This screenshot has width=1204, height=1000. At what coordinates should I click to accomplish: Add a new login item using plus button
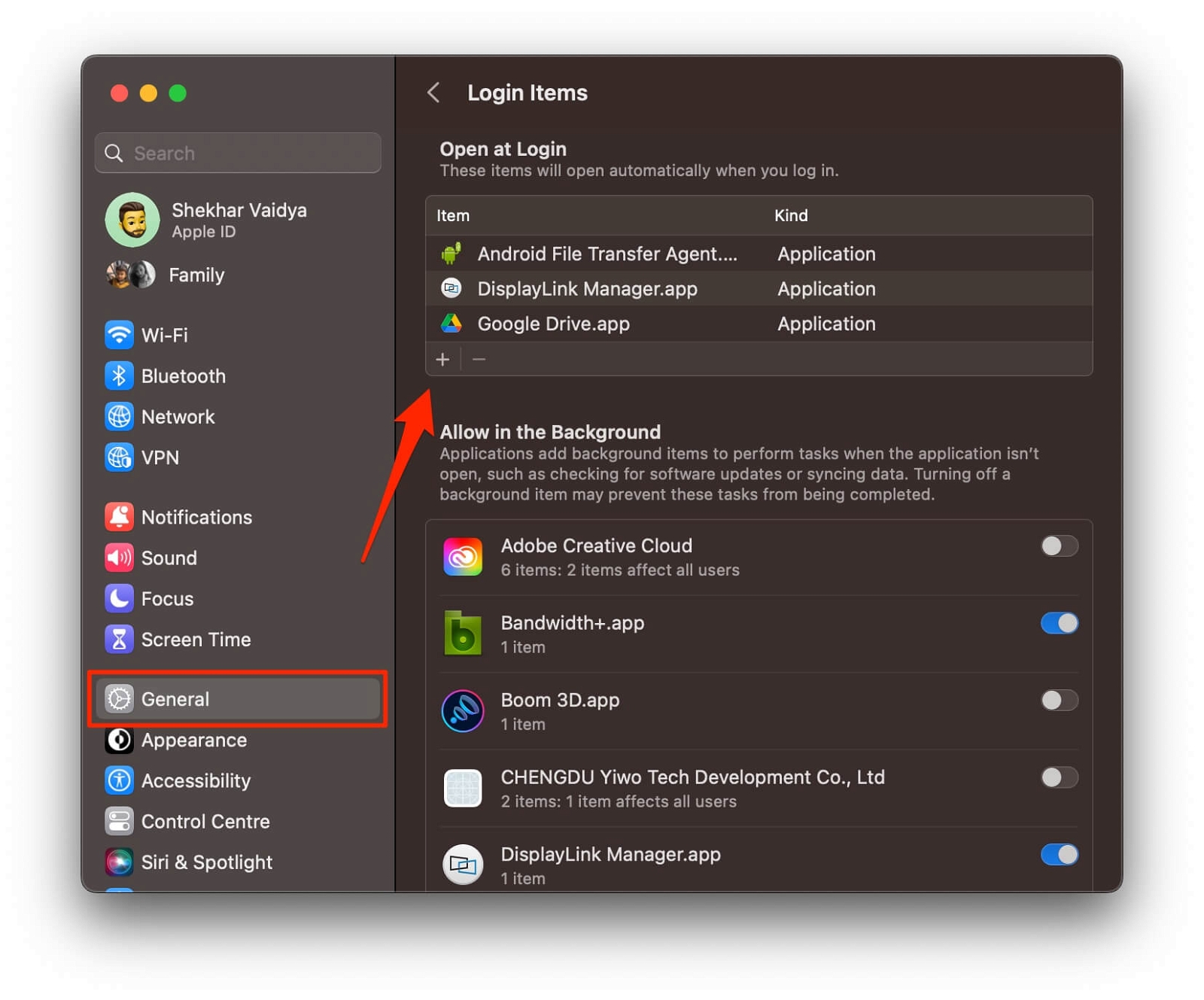tap(443, 359)
